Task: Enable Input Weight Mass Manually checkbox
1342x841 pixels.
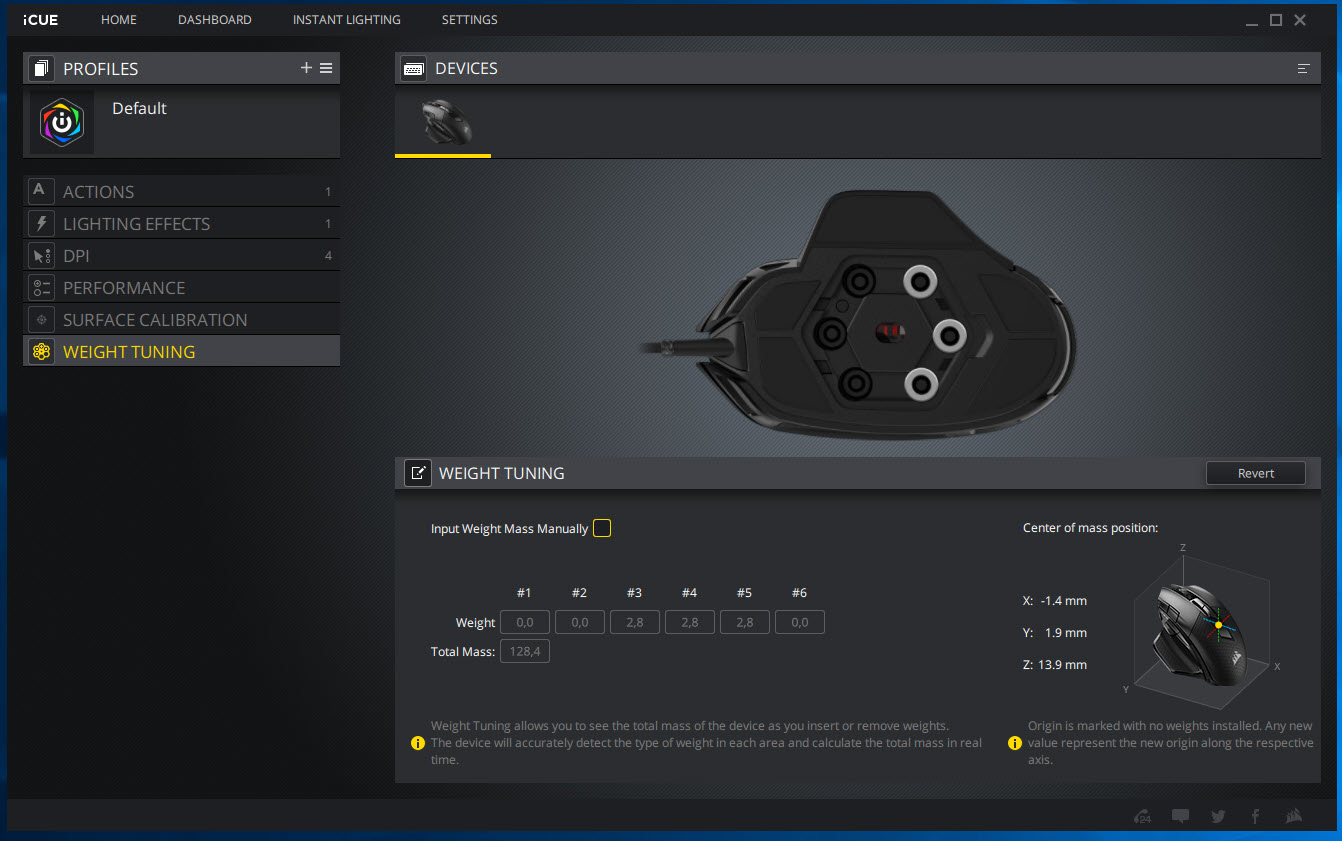Action: (601, 528)
